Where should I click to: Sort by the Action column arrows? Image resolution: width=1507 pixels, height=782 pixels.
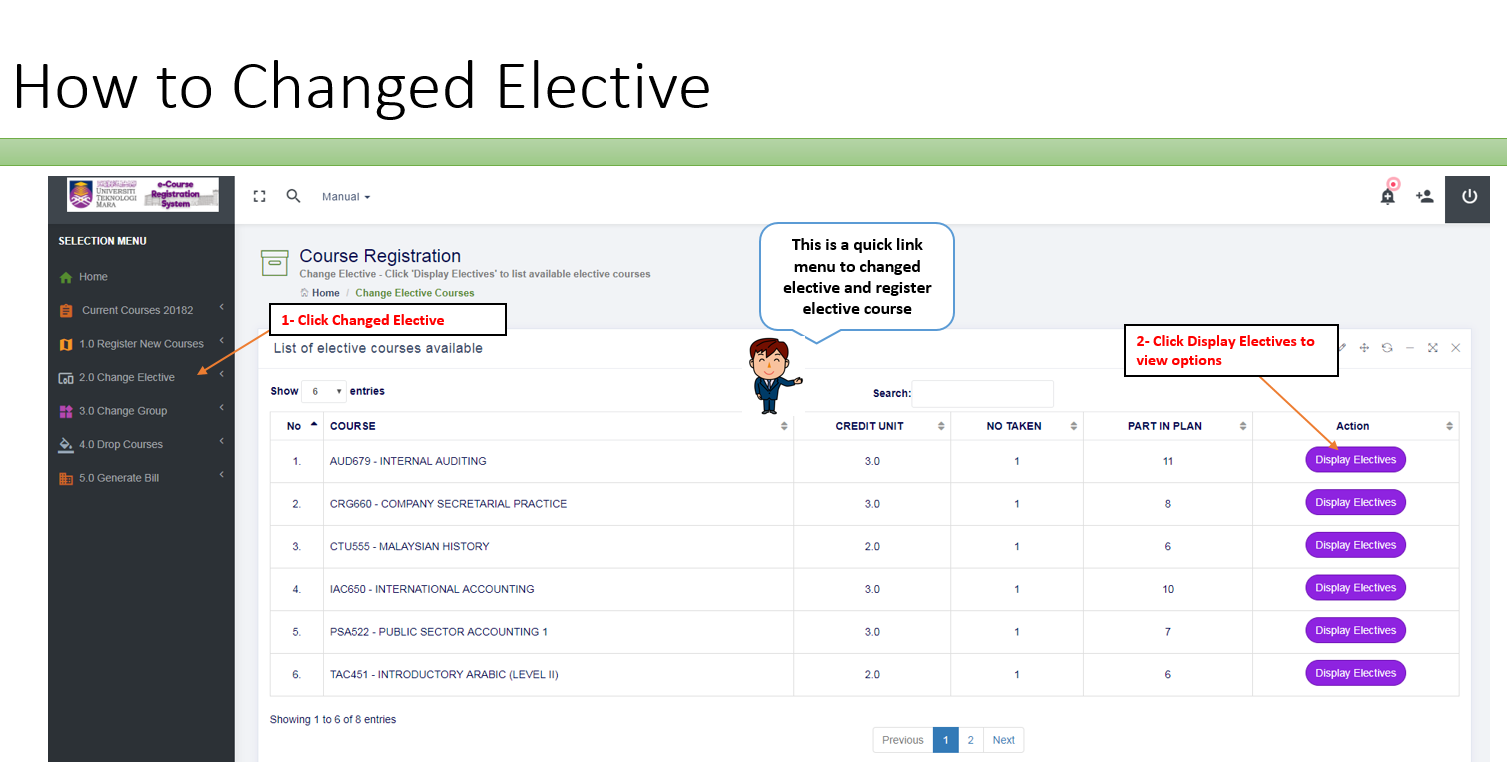coord(1449,426)
